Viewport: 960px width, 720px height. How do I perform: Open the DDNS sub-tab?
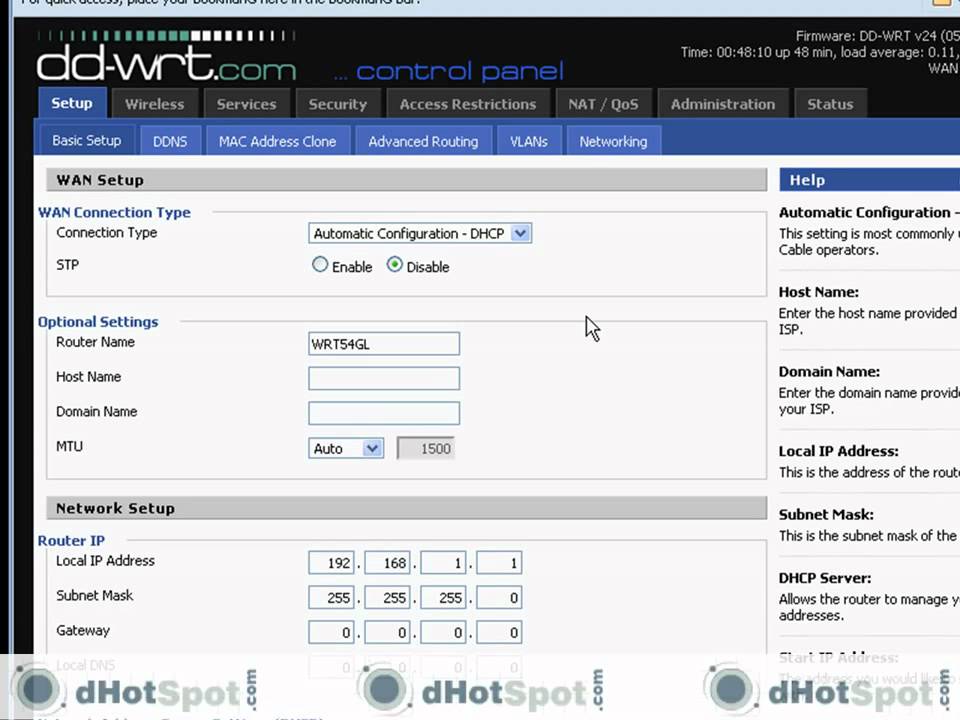[x=170, y=141]
